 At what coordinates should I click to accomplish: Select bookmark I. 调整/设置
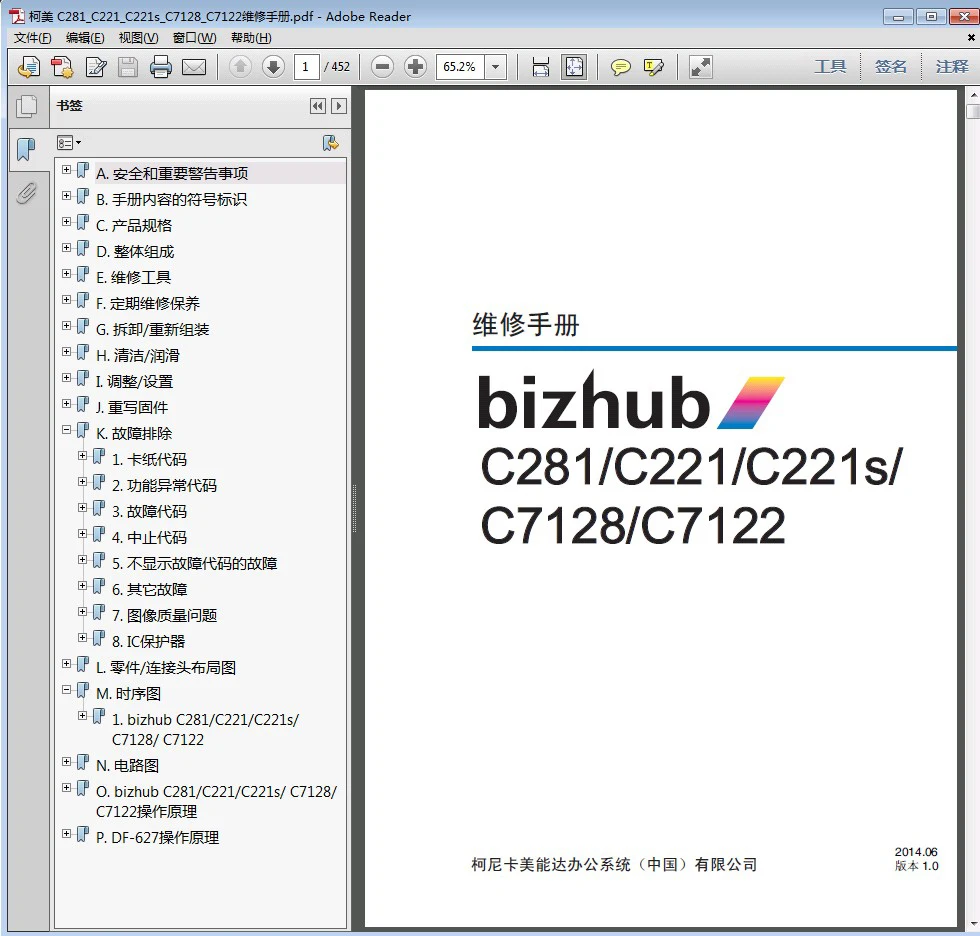[x=134, y=382]
